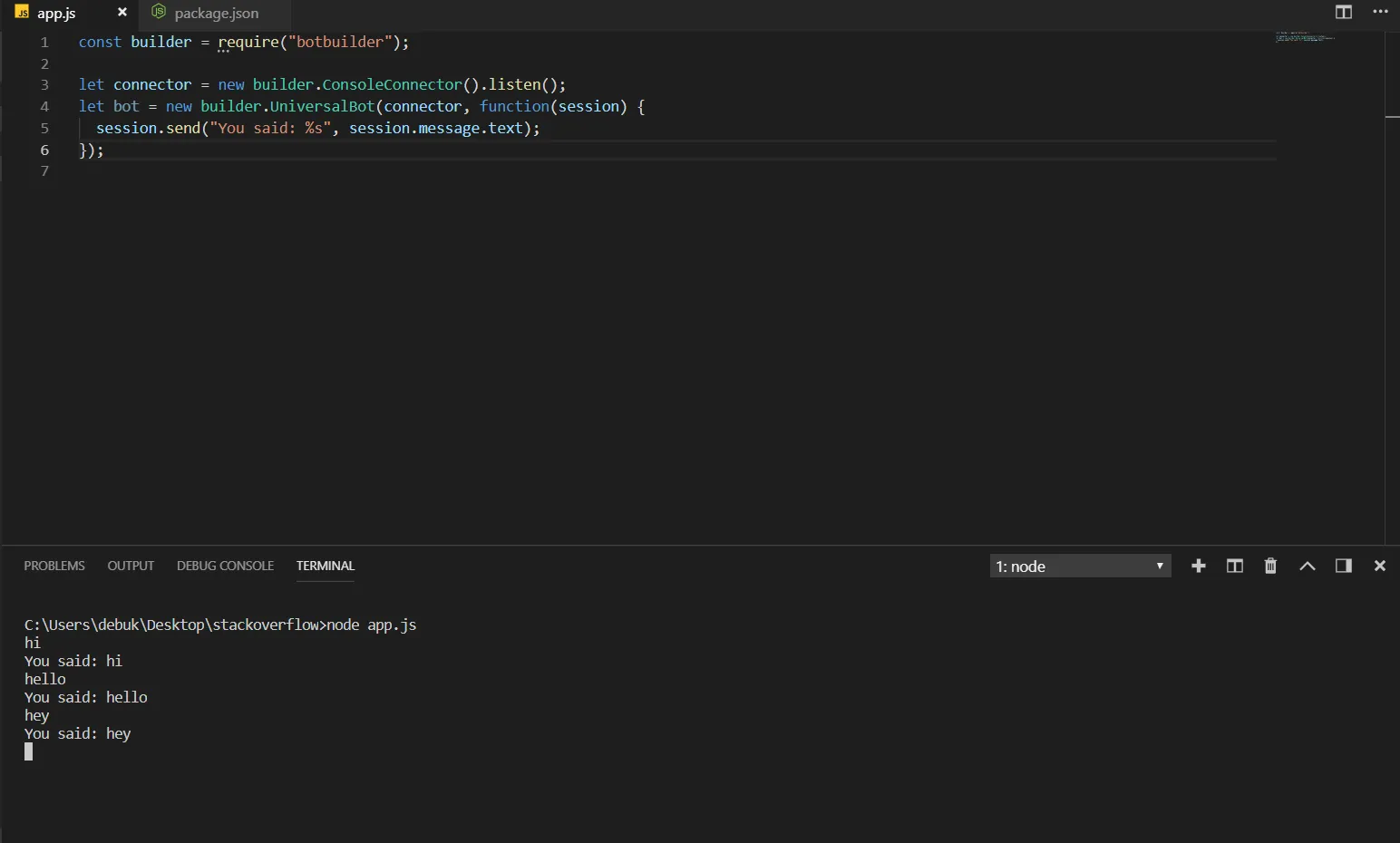Open the editor more actions ellipsis
This screenshot has height=843, width=1400.
(1380, 12)
